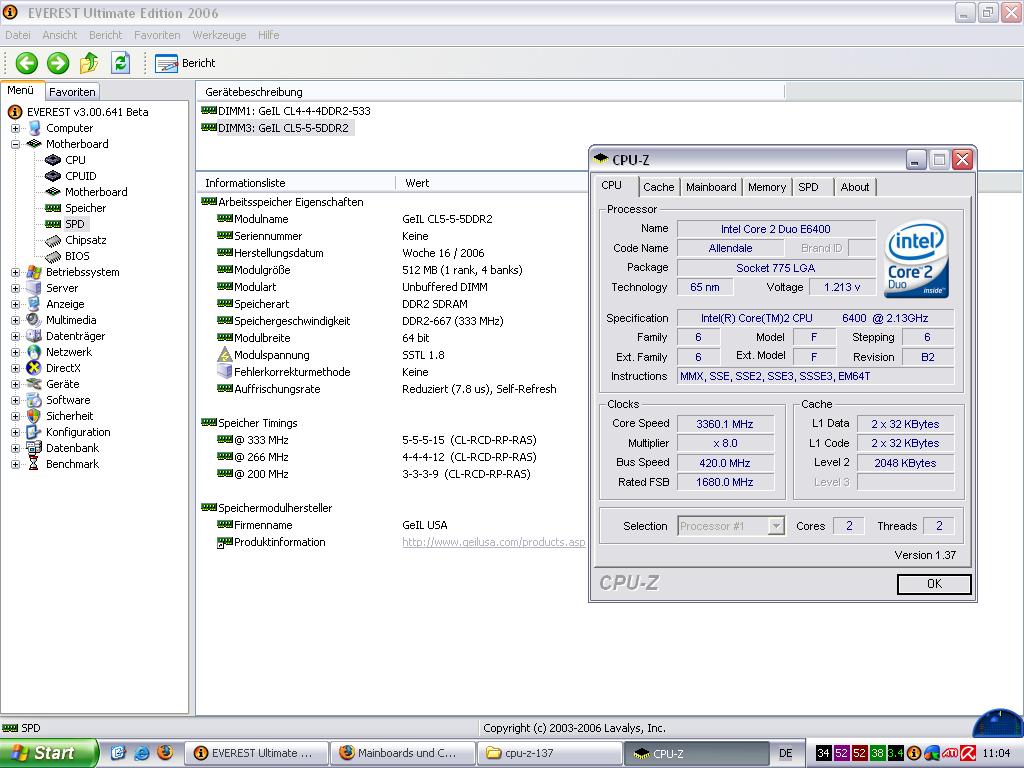Open the Werkzeuge menu
The image size is (1024, 768).
coord(219,35)
